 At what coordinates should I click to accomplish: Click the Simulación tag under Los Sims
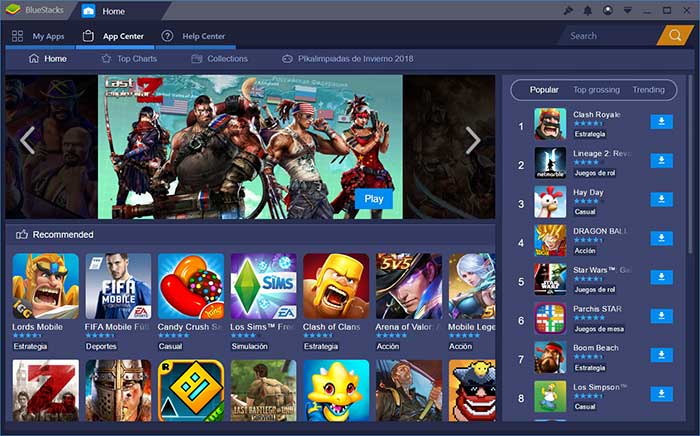point(250,346)
